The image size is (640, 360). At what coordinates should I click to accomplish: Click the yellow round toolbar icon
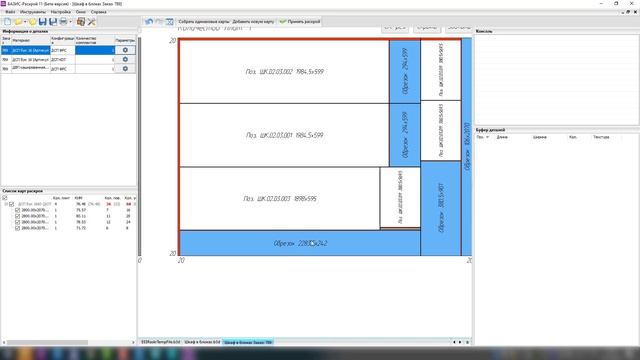(x=32, y=22)
